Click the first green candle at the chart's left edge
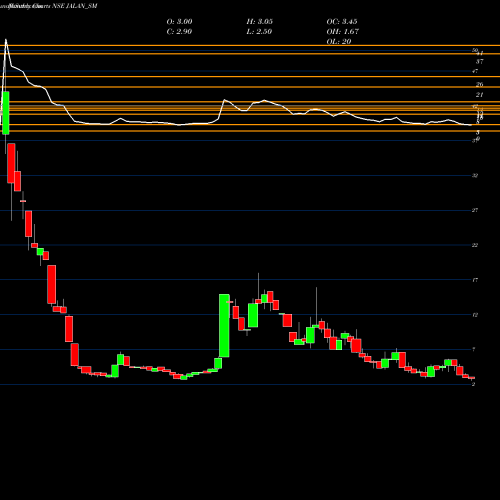 (6, 113)
